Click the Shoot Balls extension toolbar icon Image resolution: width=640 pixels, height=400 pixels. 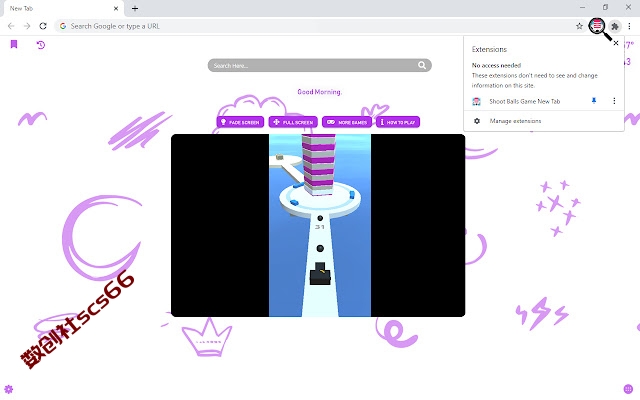click(597, 26)
